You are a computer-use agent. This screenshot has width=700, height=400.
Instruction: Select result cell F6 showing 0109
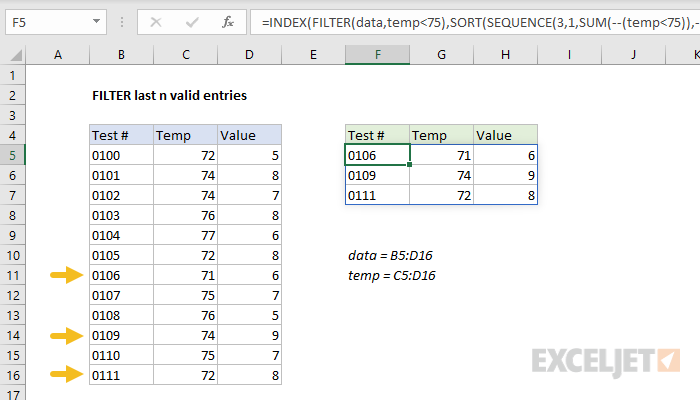377,175
